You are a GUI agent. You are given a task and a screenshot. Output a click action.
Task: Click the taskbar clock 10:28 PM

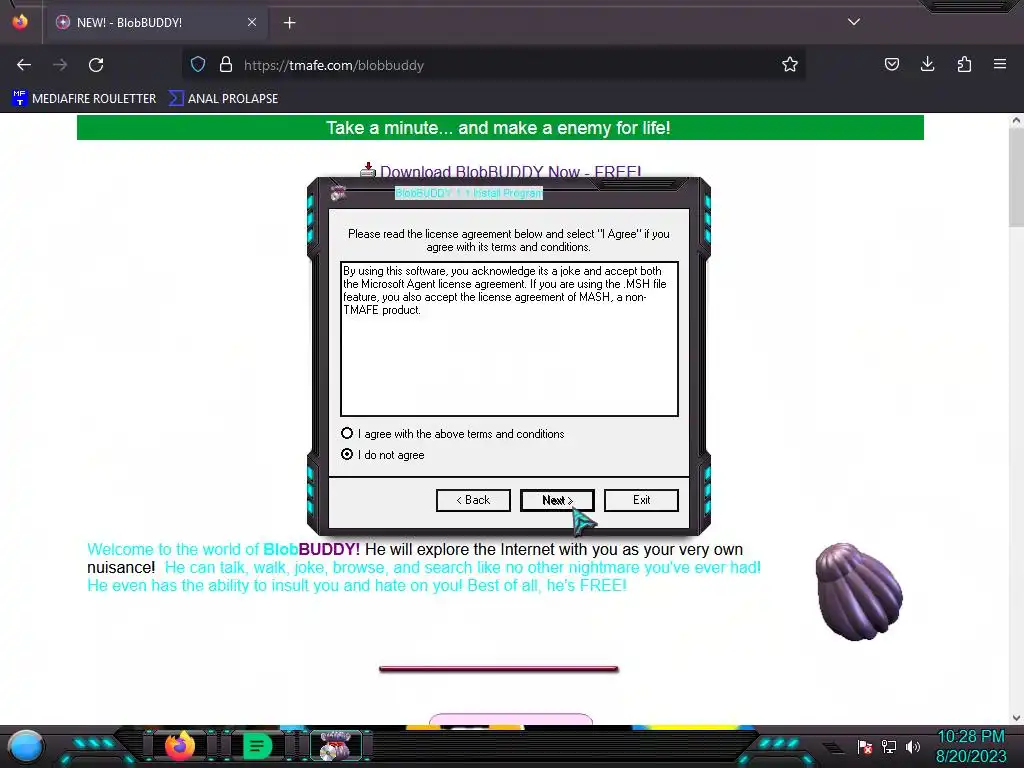click(970, 737)
